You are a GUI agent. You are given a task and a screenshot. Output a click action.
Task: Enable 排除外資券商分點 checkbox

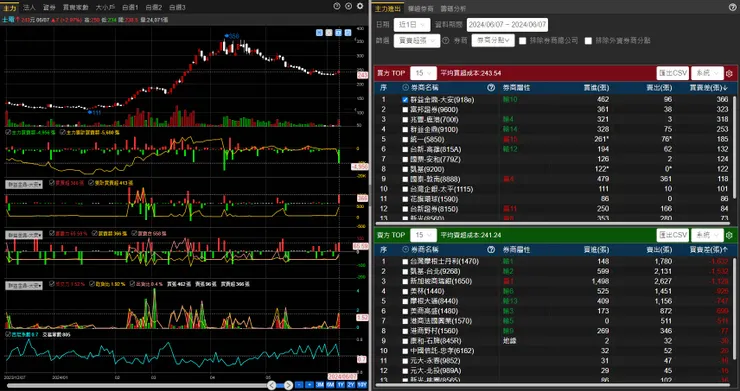[588, 41]
